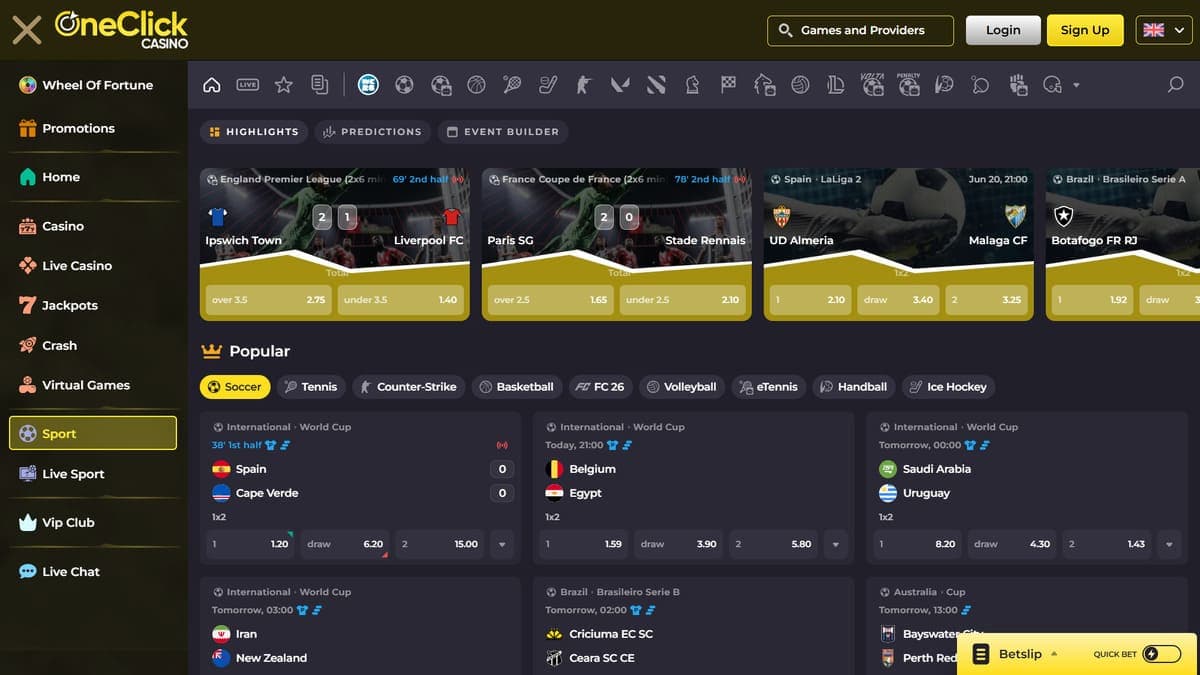Viewport: 1200px width, 675px height.
Task: Select the chess knight icon
Action: click(692, 85)
